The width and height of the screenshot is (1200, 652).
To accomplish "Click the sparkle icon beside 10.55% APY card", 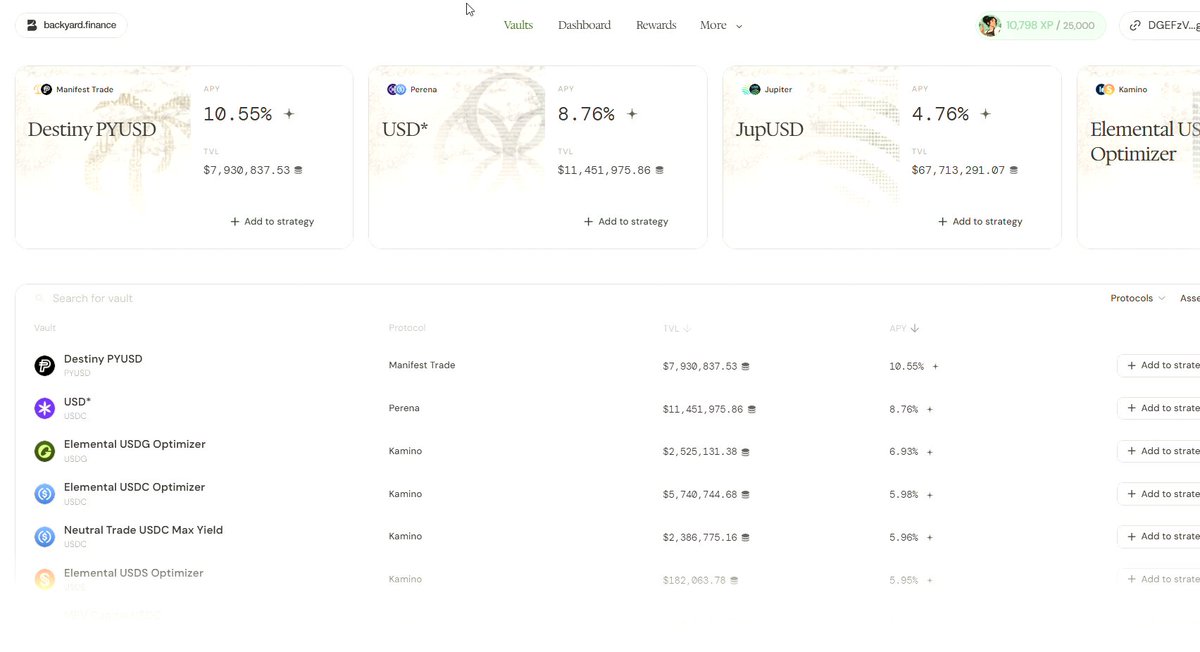I will (x=289, y=114).
